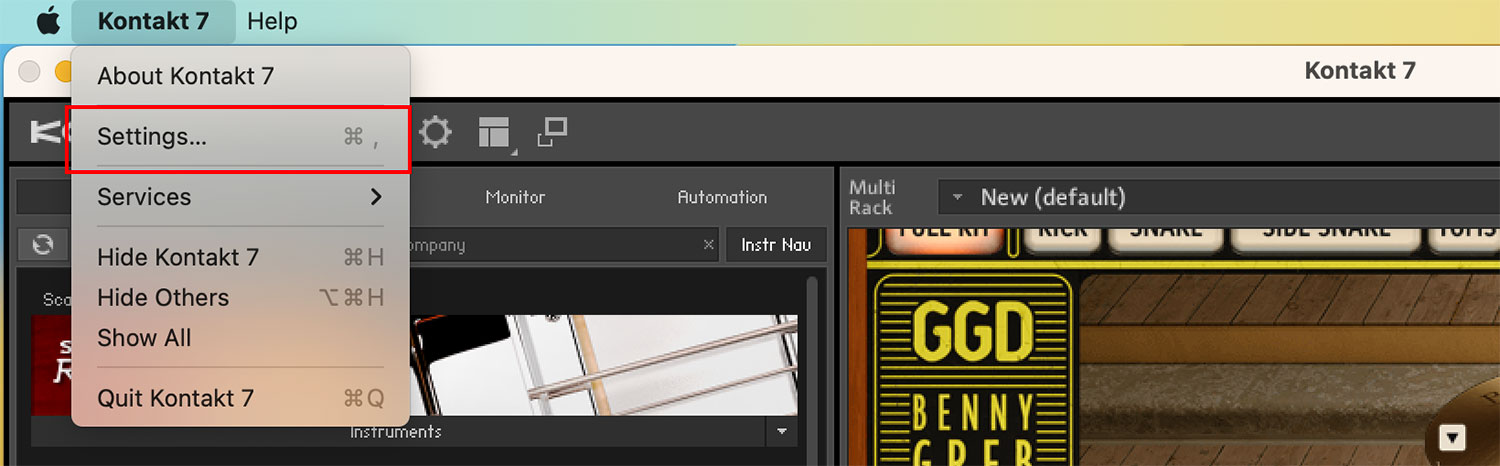Select the SIDE SNARE tab
This screenshot has height=466, width=1500.
pos(1326,239)
